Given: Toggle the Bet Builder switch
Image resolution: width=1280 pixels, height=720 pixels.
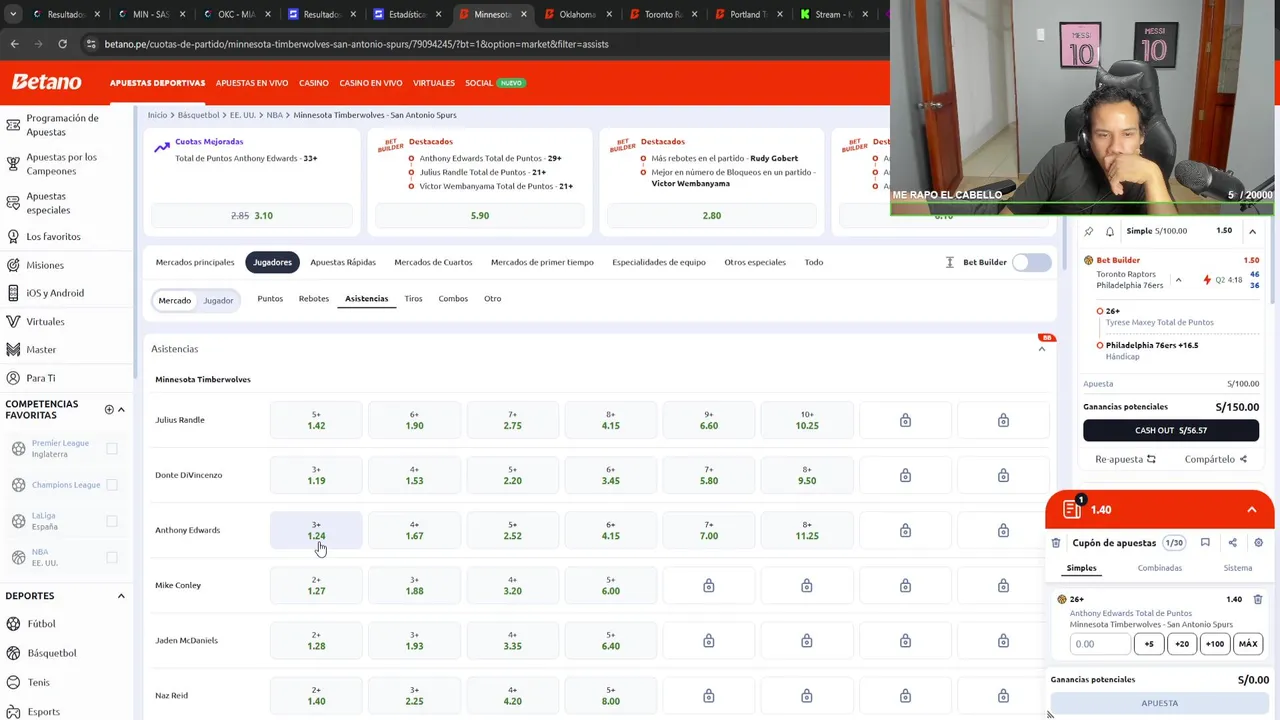Looking at the screenshot, I should pyautogui.click(x=1031, y=262).
